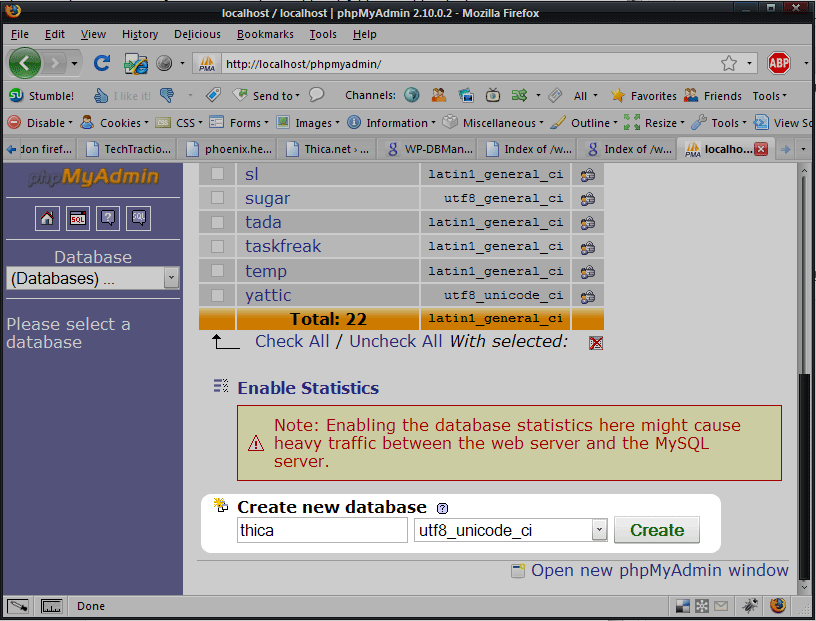
Task: Click the Firefox Back button
Action: 24,64
